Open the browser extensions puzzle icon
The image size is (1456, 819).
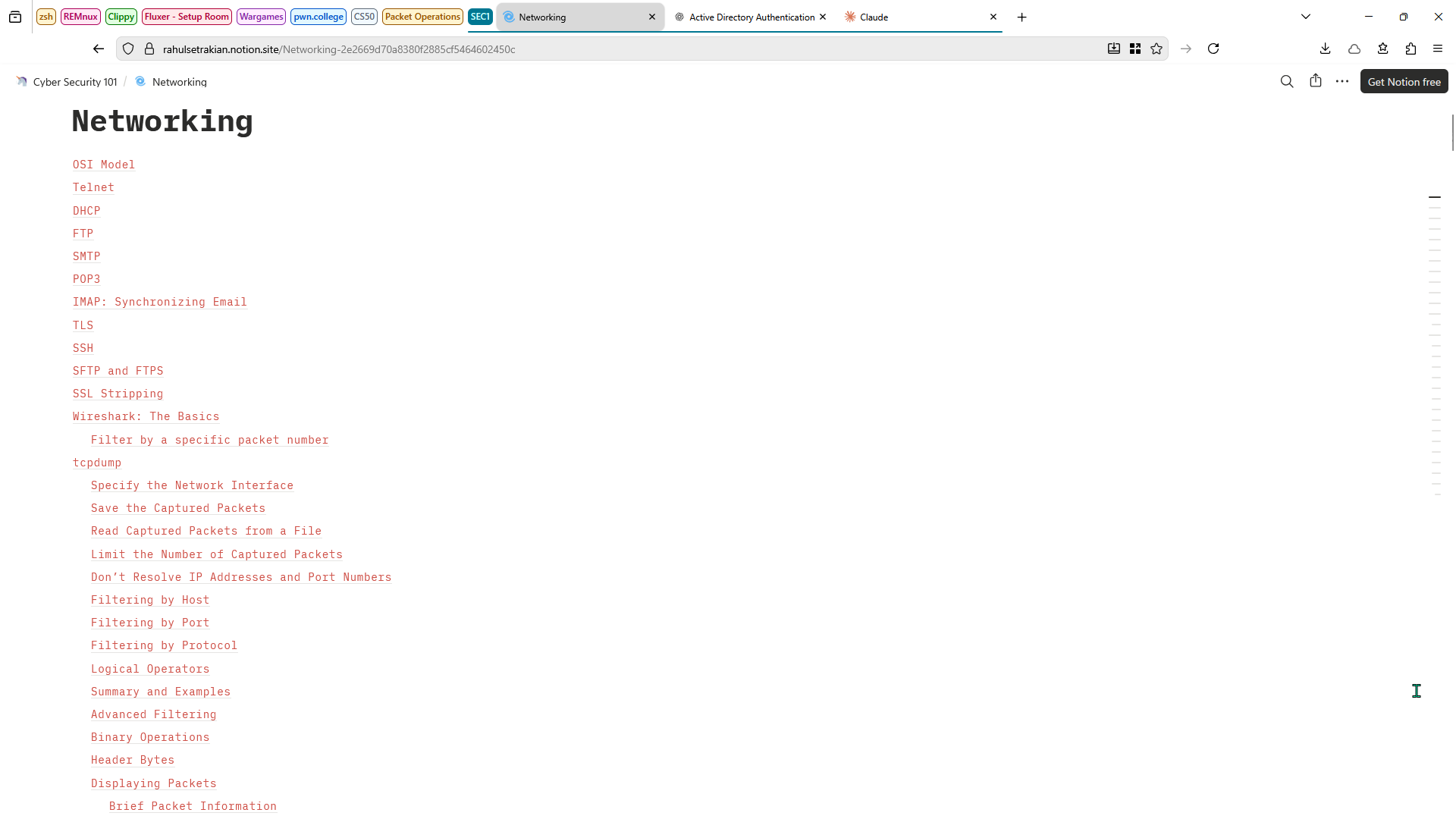(1410, 49)
